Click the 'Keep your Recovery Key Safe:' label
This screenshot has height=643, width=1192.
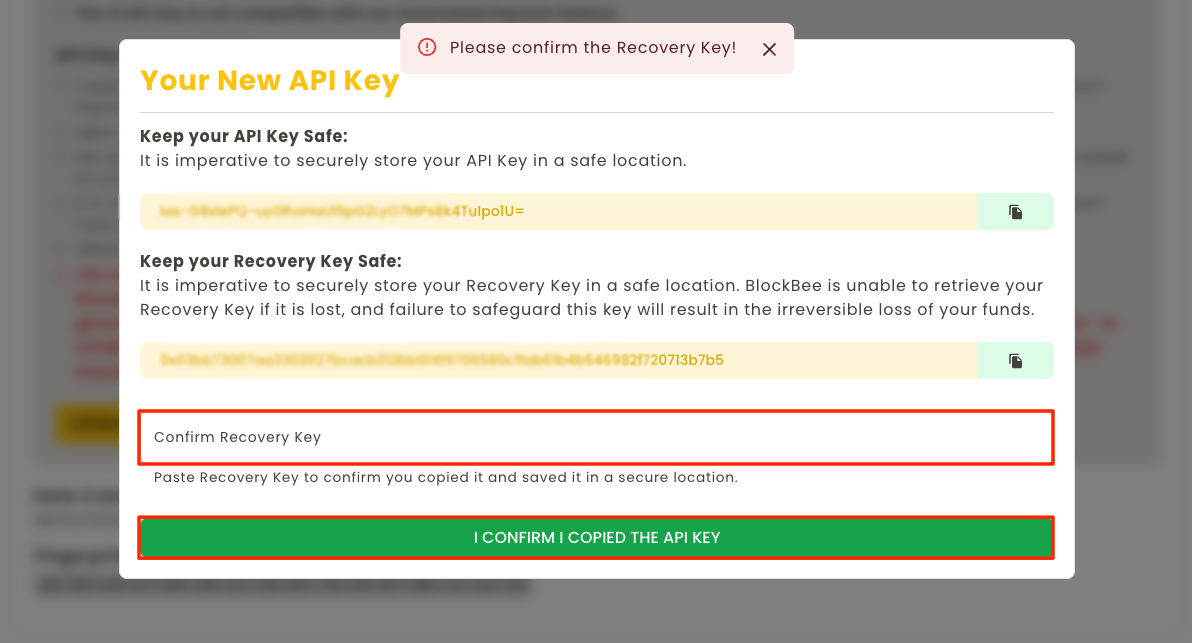point(270,262)
